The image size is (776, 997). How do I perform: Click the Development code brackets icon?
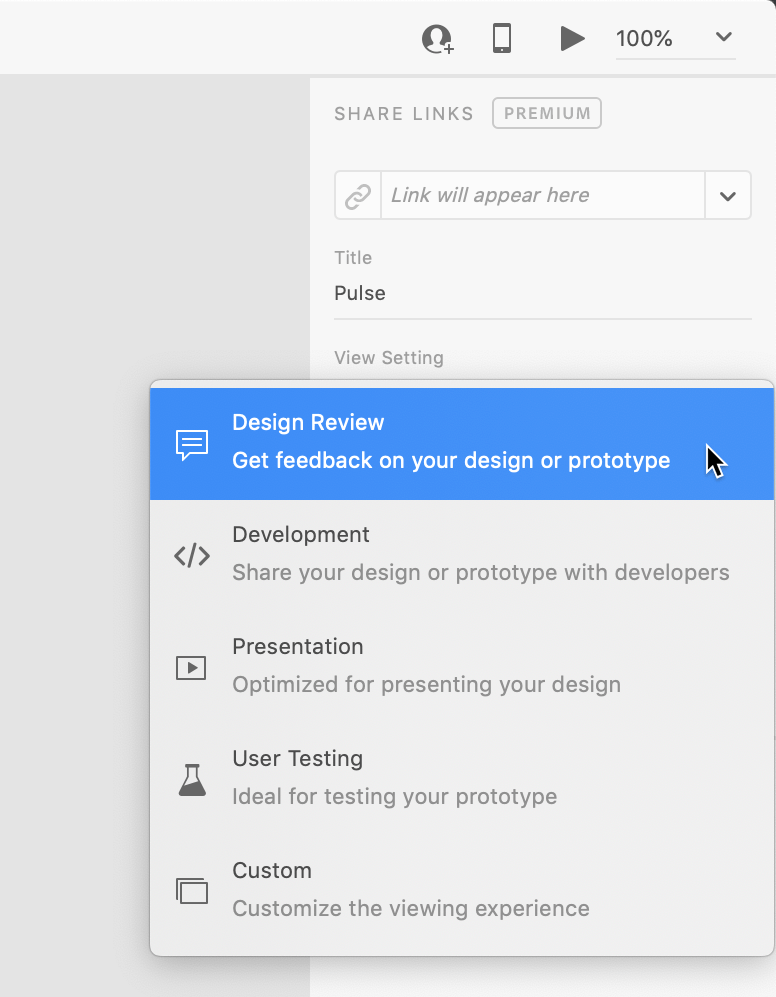(192, 556)
